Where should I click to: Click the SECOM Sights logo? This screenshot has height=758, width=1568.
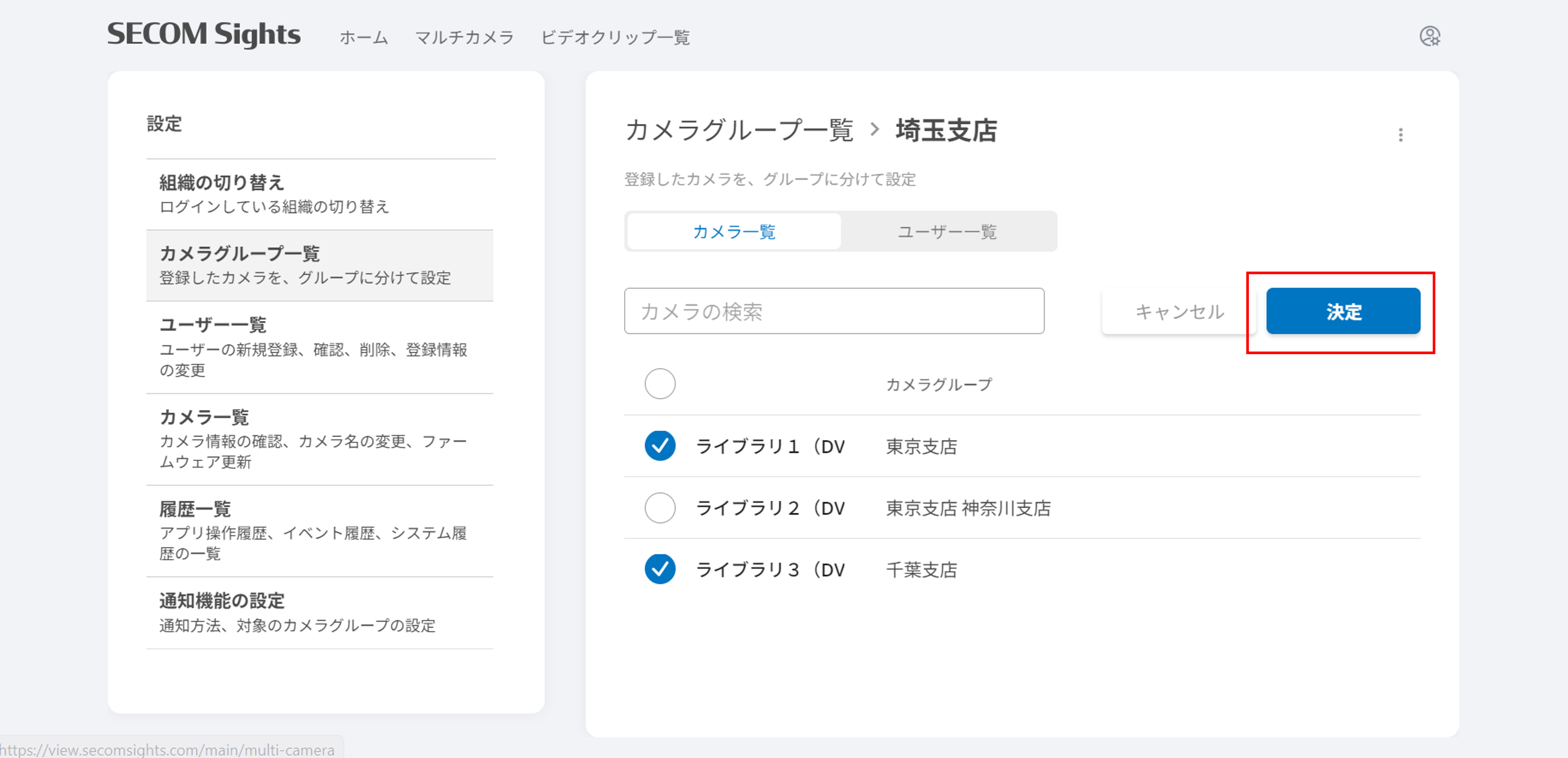pyautogui.click(x=204, y=34)
